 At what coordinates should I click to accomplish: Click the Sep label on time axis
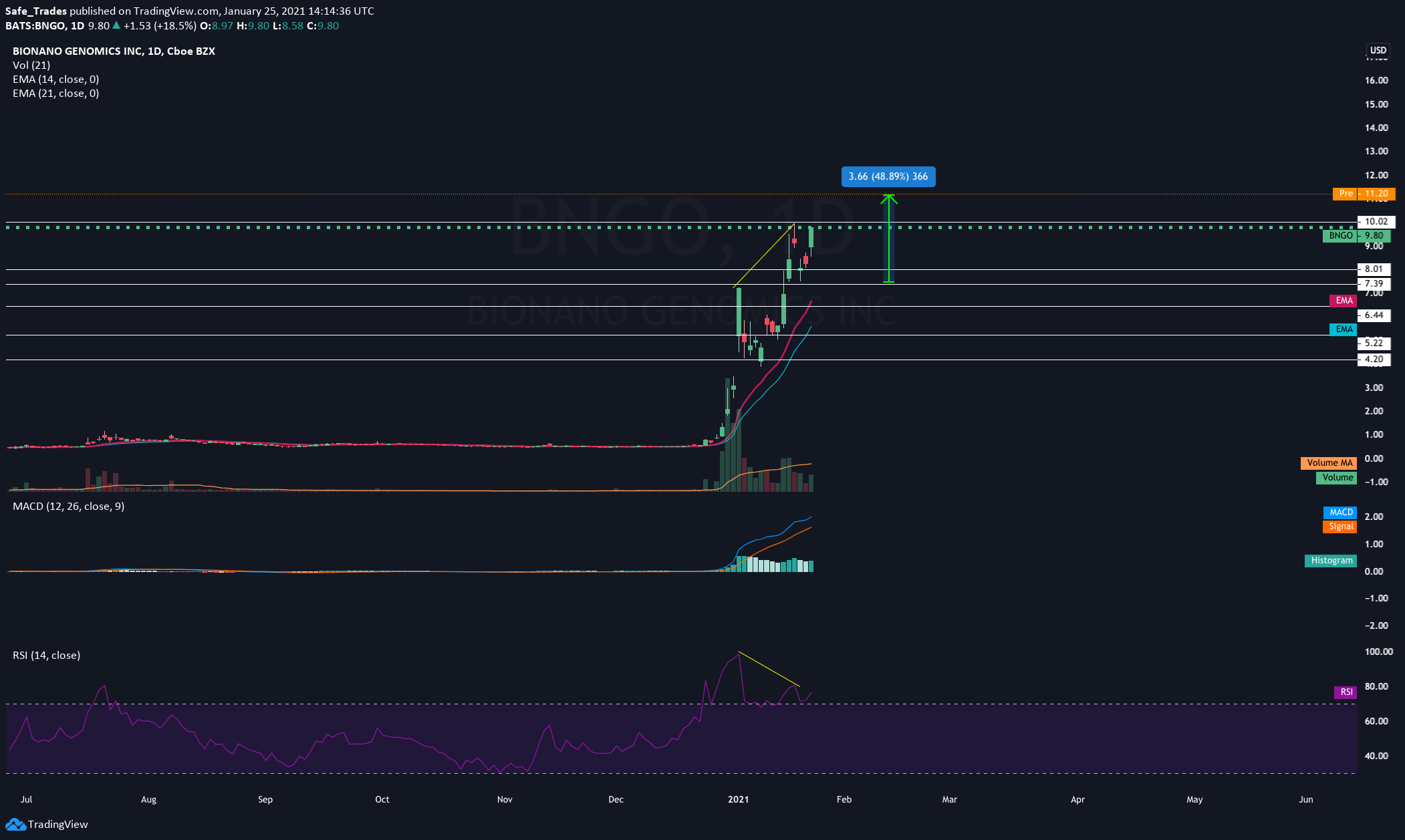click(x=265, y=799)
